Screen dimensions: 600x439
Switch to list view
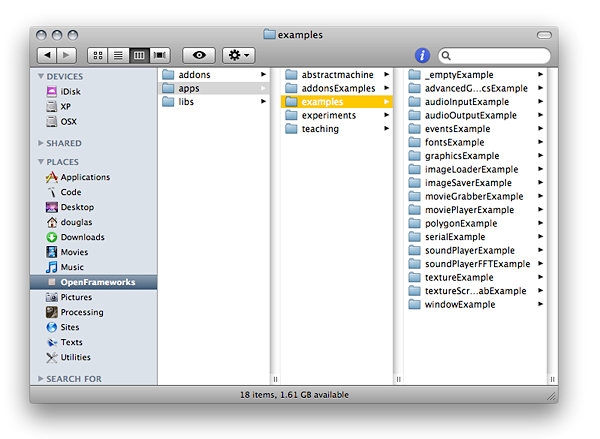[x=119, y=55]
